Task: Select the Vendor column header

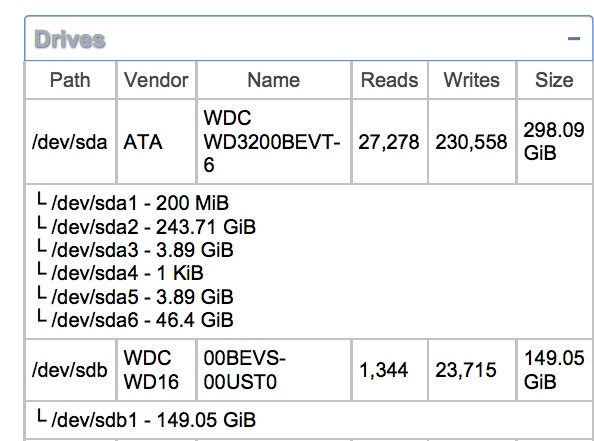Action: pos(156,80)
